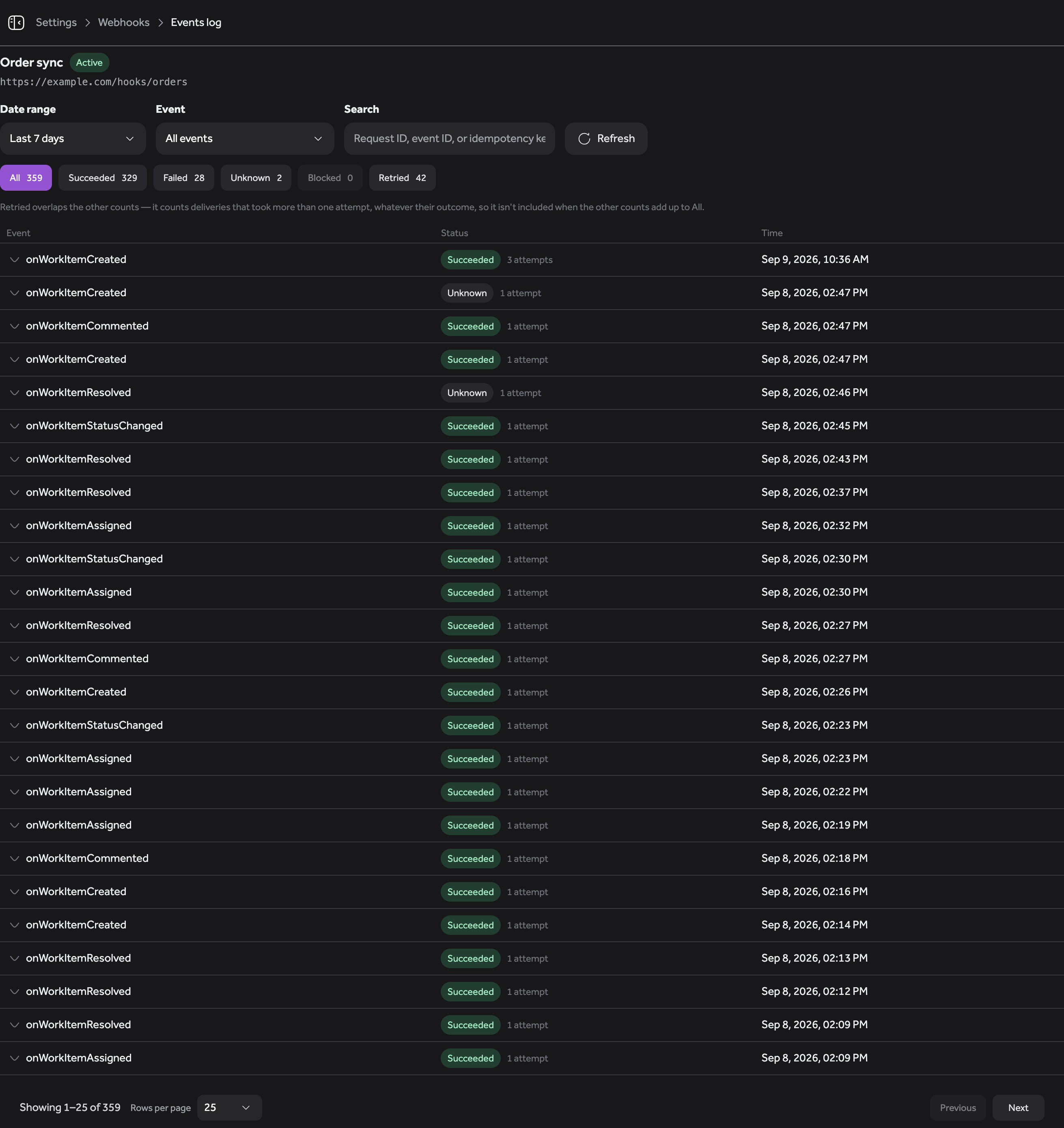The height and width of the screenshot is (1128, 1064).
Task: Filter by Failed 28 deliveries
Action: point(183,178)
